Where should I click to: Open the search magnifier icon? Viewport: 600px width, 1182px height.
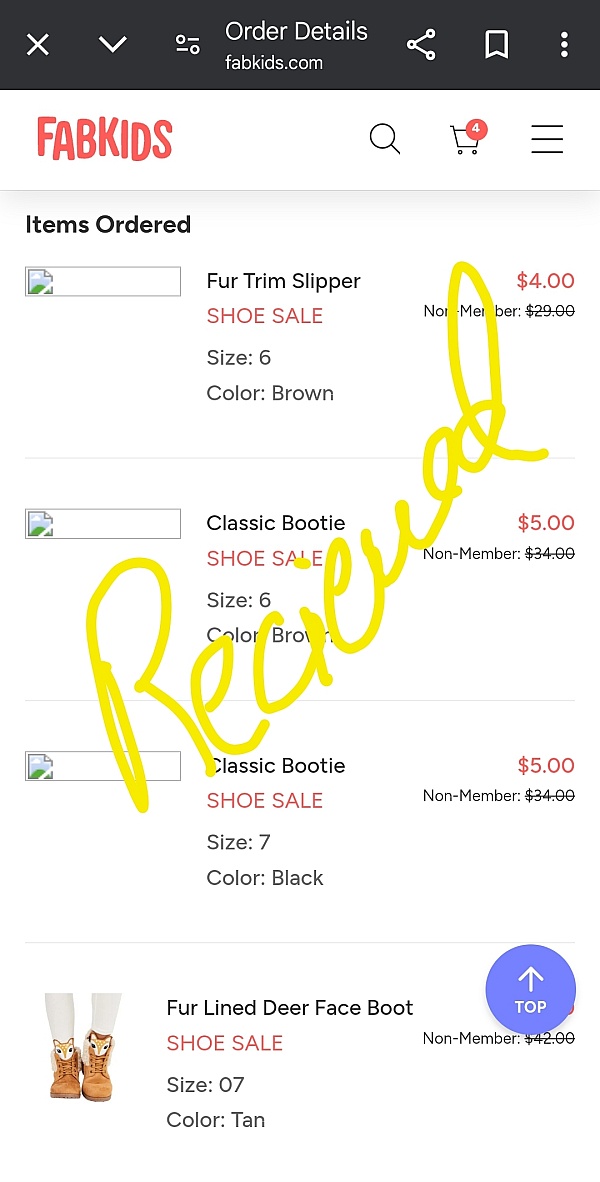pyautogui.click(x=385, y=139)
